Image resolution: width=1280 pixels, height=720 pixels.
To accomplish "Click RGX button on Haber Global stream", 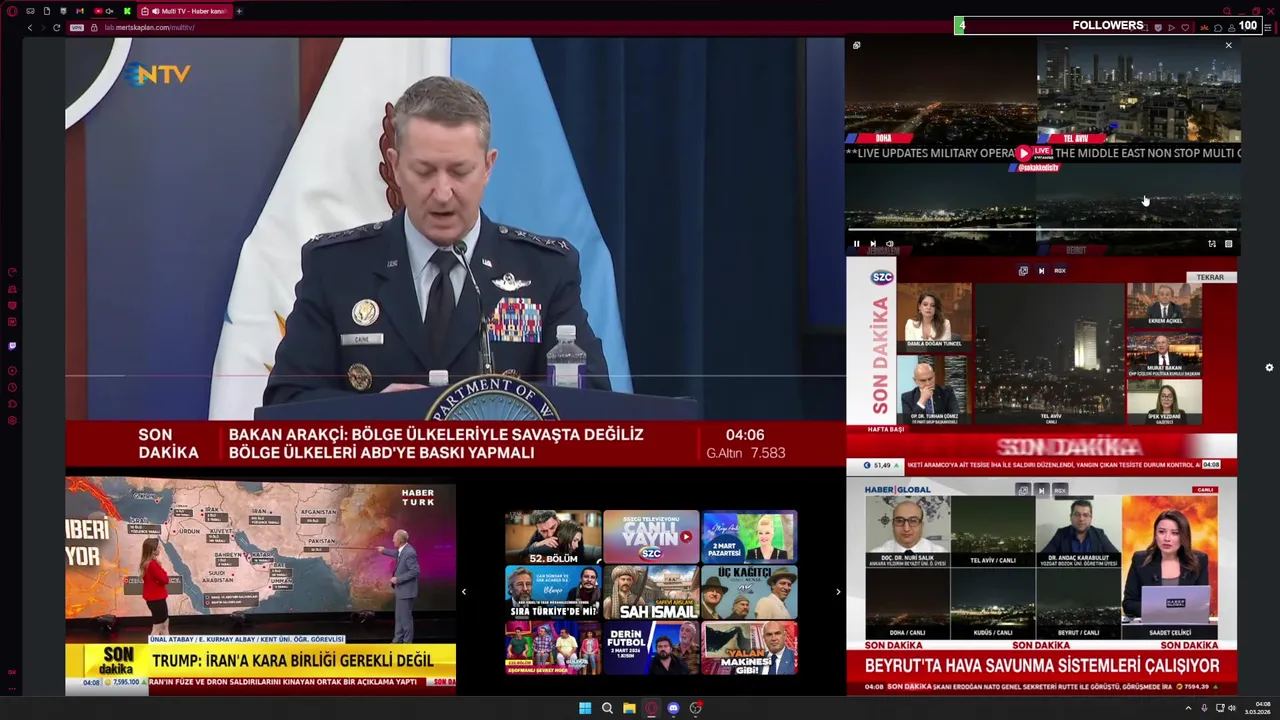I will 1060,490.
